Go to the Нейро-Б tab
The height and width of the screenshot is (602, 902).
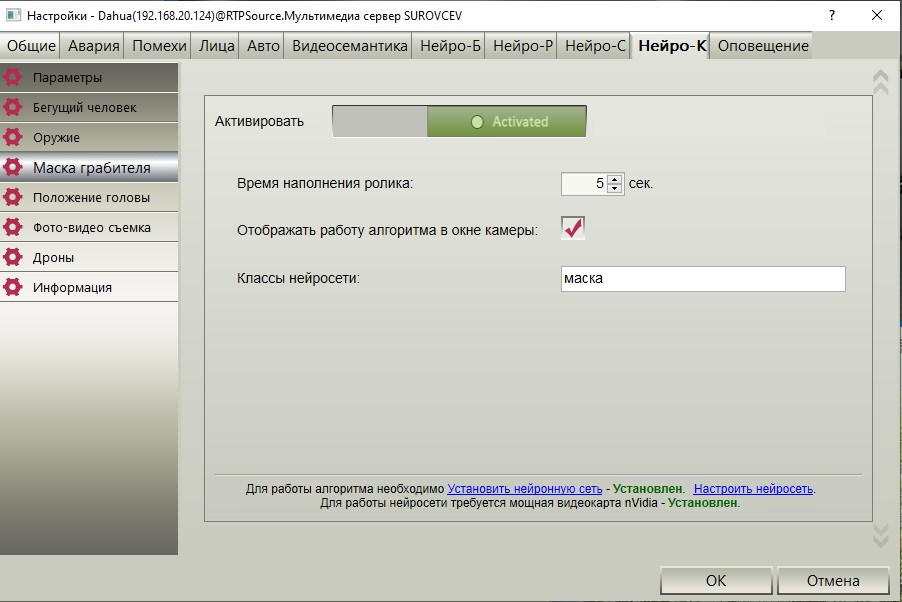pyautogui.click(x=450, y=45)
